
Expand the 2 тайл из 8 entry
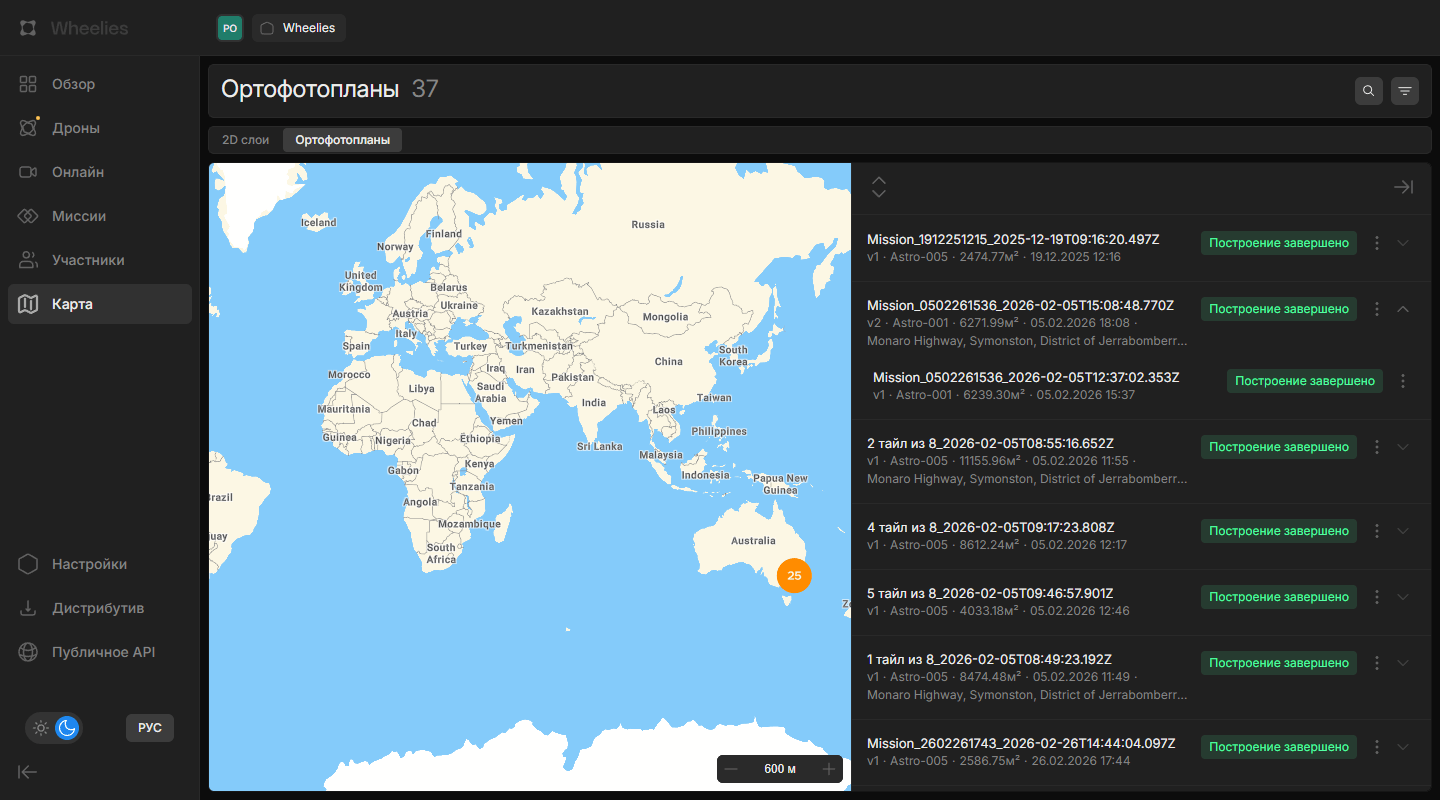[1403, 447]
